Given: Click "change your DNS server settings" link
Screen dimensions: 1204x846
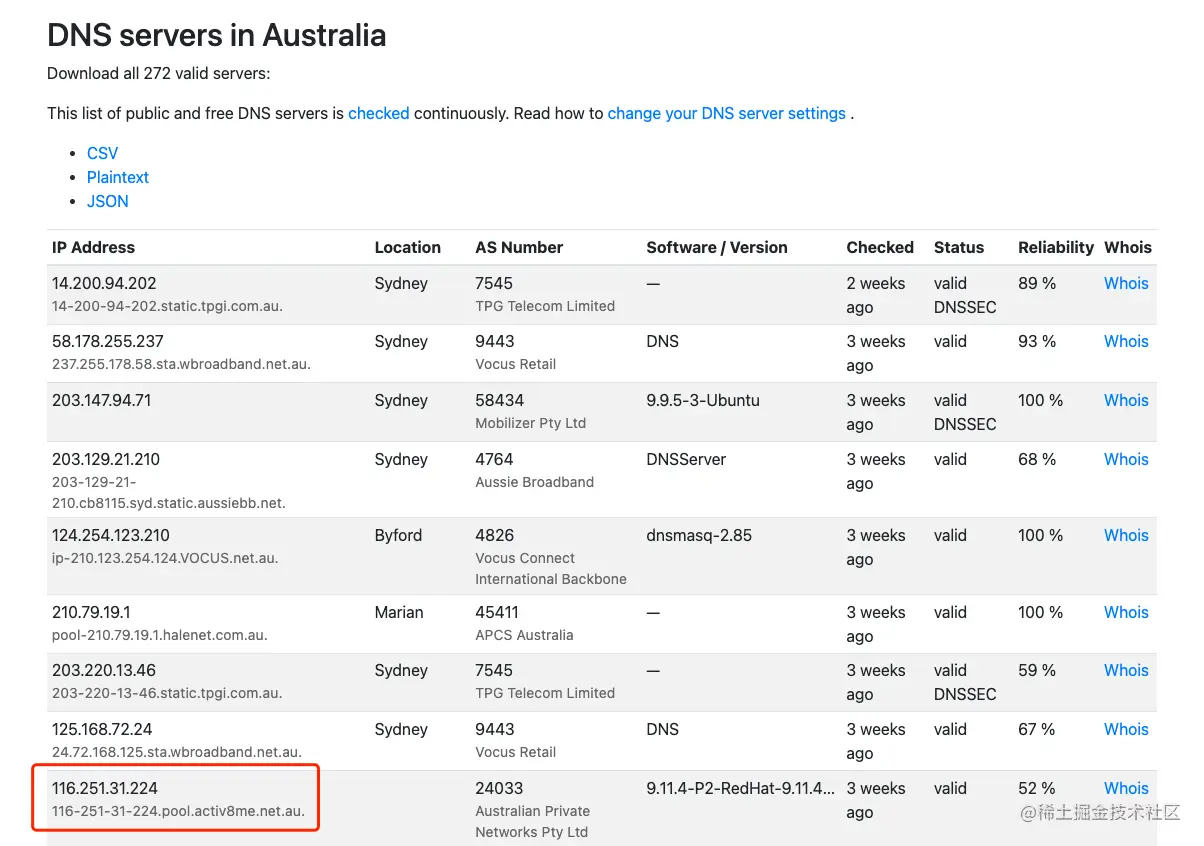Looking at the screenshot, I should (x=726, y=113).
